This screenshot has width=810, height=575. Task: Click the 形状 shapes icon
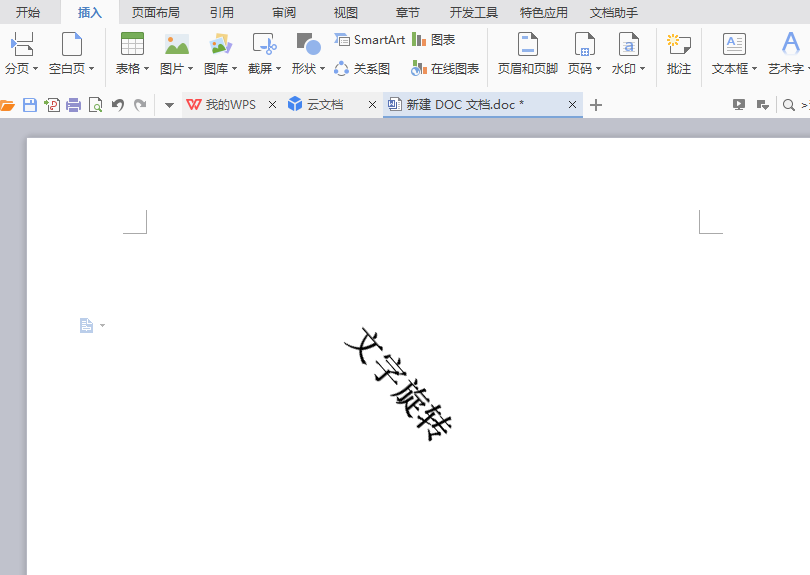pos(308,44)
